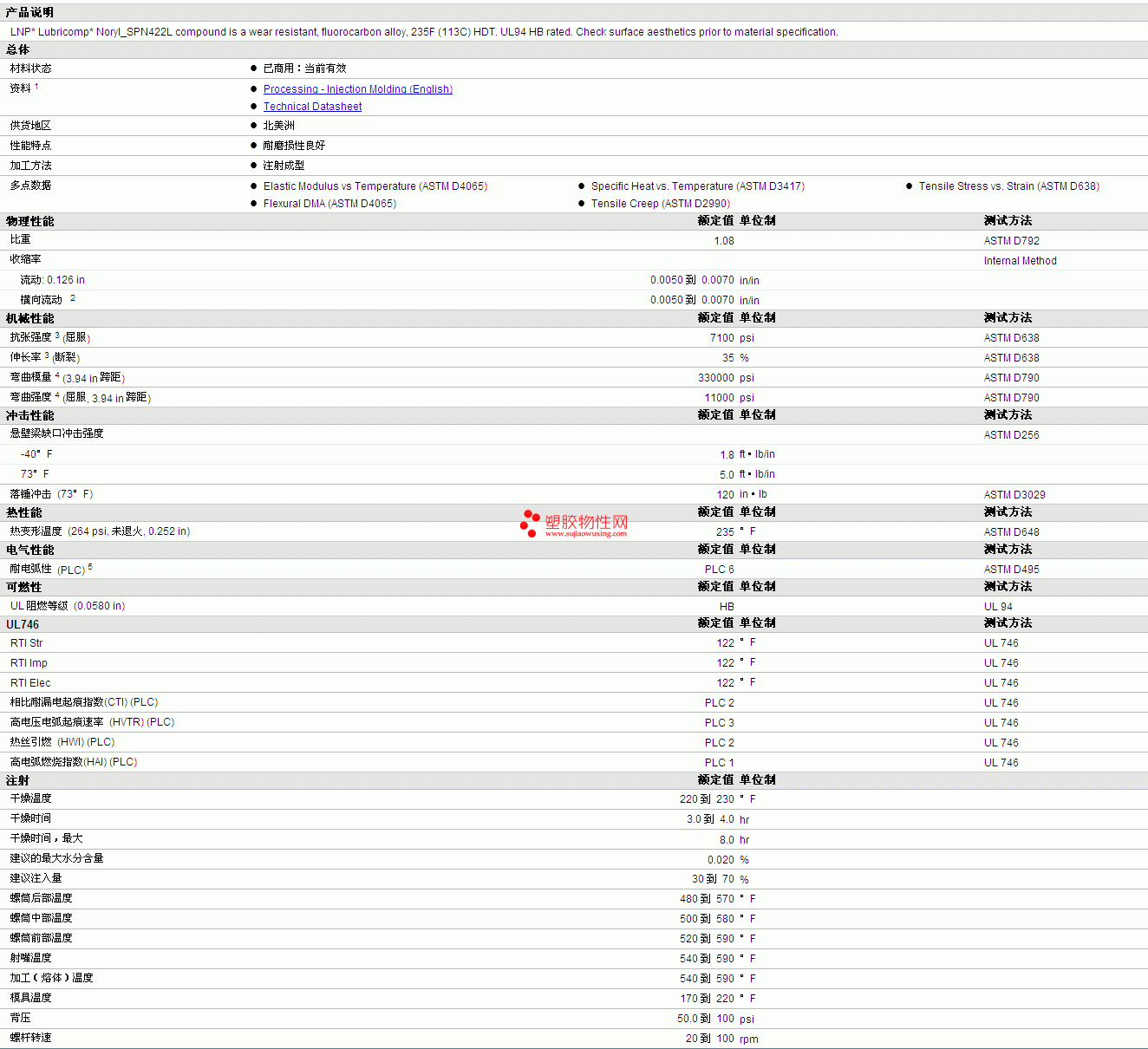
Task: Select the '耐磨损性良好' feature value
Action: tap(295, 146)
